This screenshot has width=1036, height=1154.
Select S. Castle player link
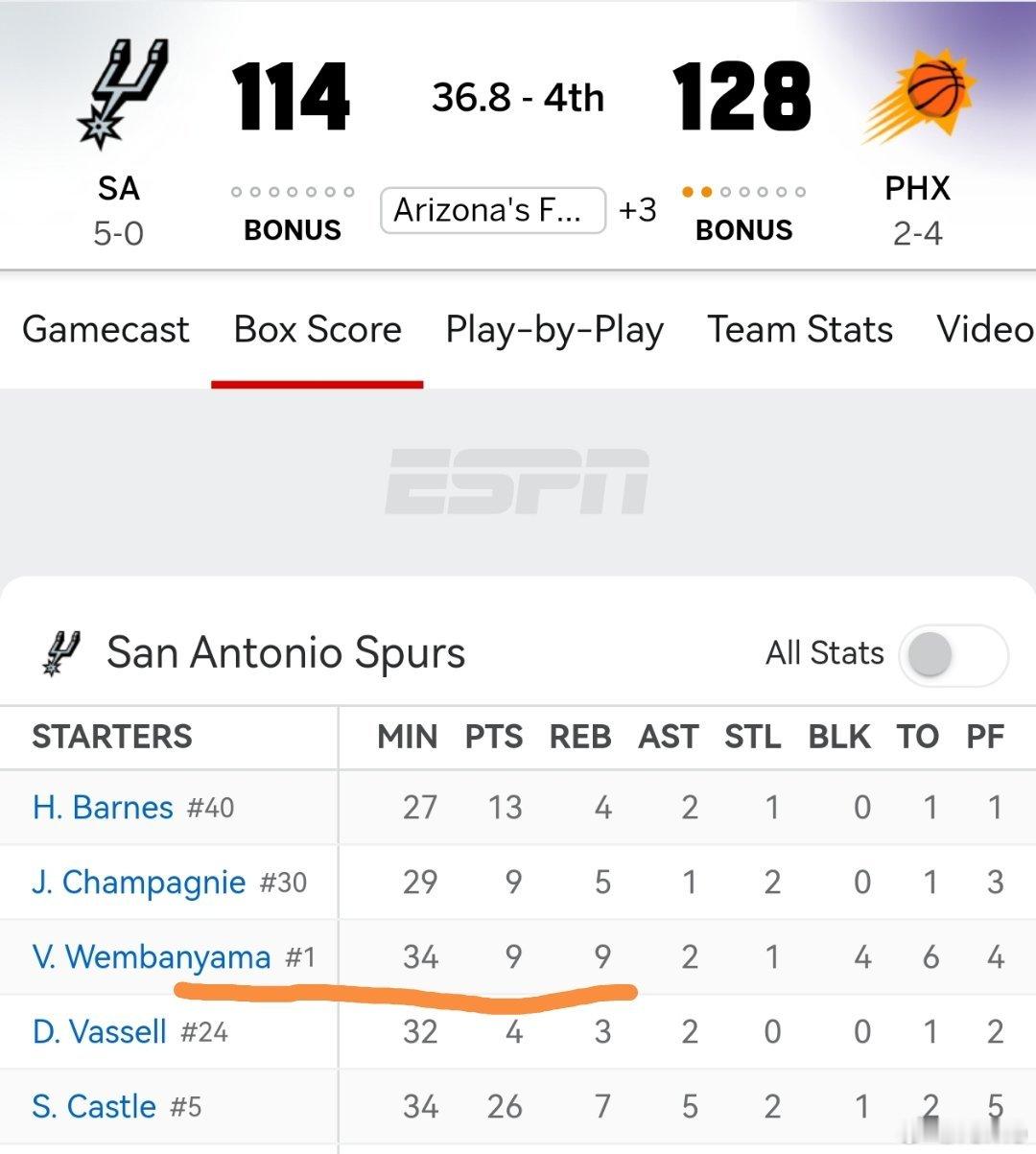pos(94,1107)
